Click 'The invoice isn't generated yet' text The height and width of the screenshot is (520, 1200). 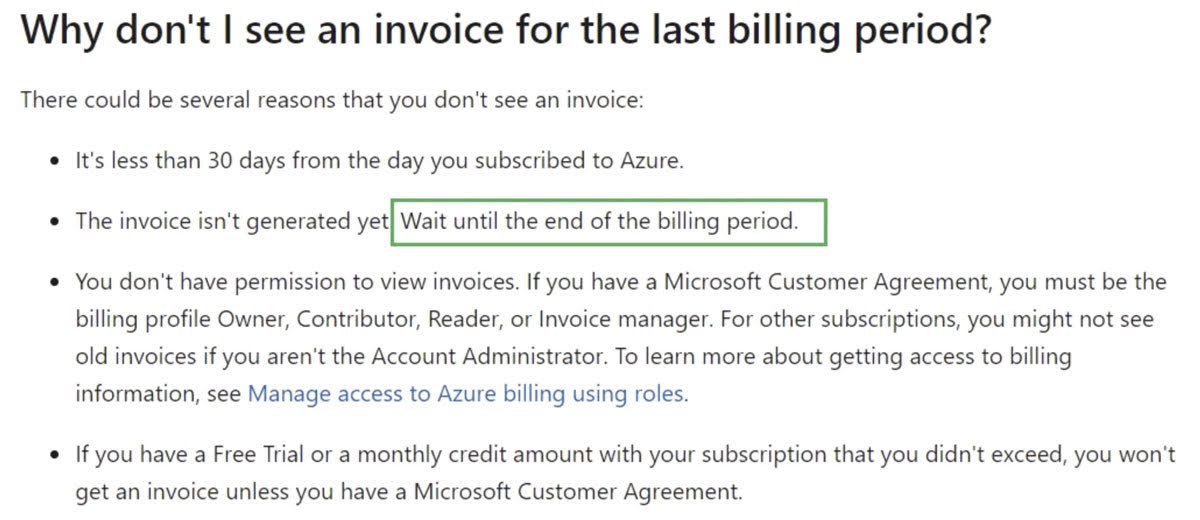pyautogui.click(x=232, y=221)
